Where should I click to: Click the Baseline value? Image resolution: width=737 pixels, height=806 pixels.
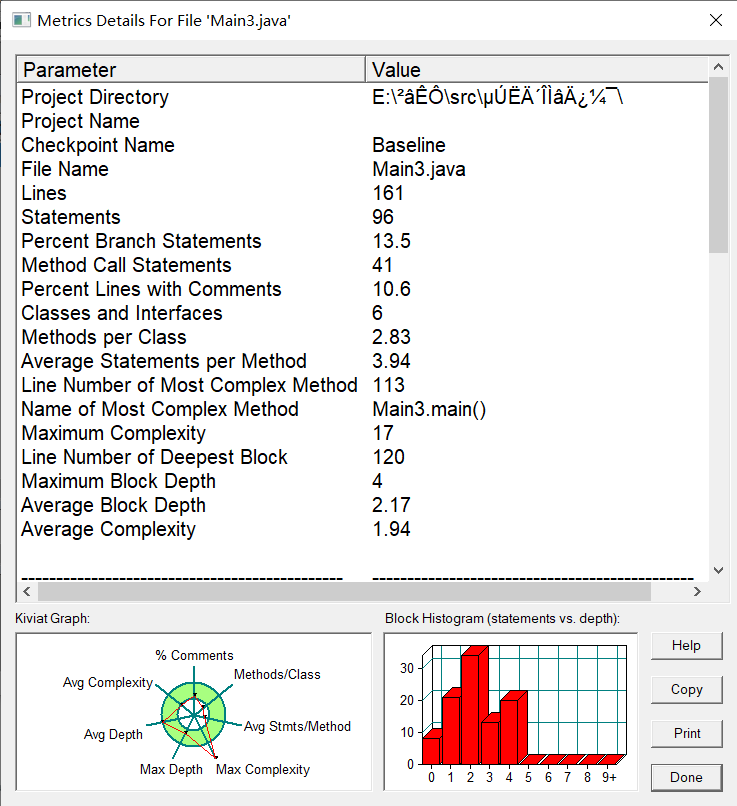point(409,145)
